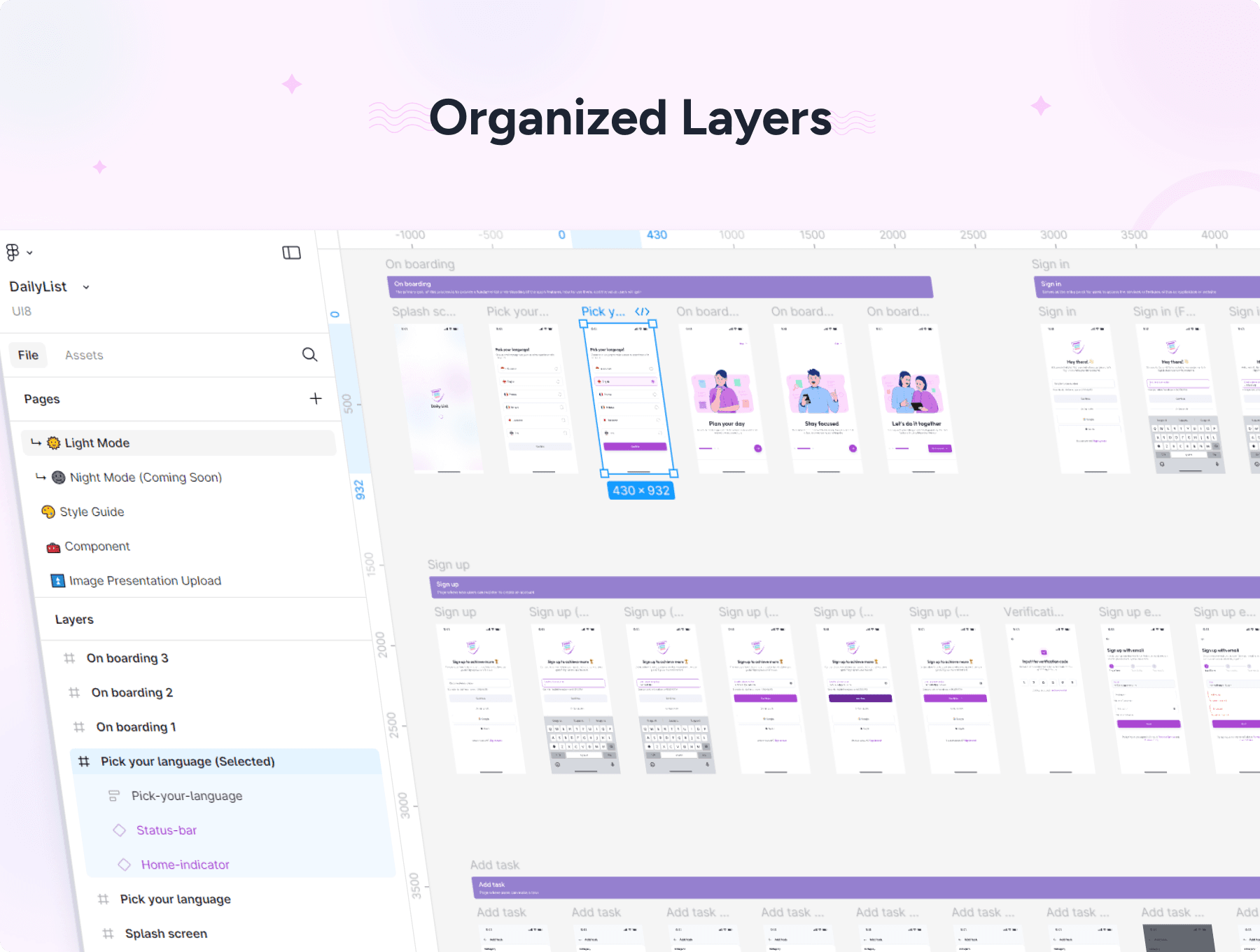Image resolution: width=1260 pixels, height=952 pixels.
Task: Click diamond instance icon beside Status-bar
Action: click(120, 830)
